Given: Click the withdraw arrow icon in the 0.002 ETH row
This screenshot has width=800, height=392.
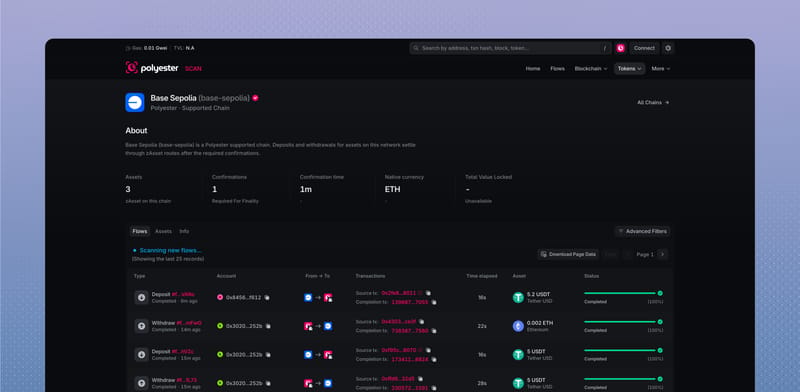Looking at the screenshot, I should [141, 326].
